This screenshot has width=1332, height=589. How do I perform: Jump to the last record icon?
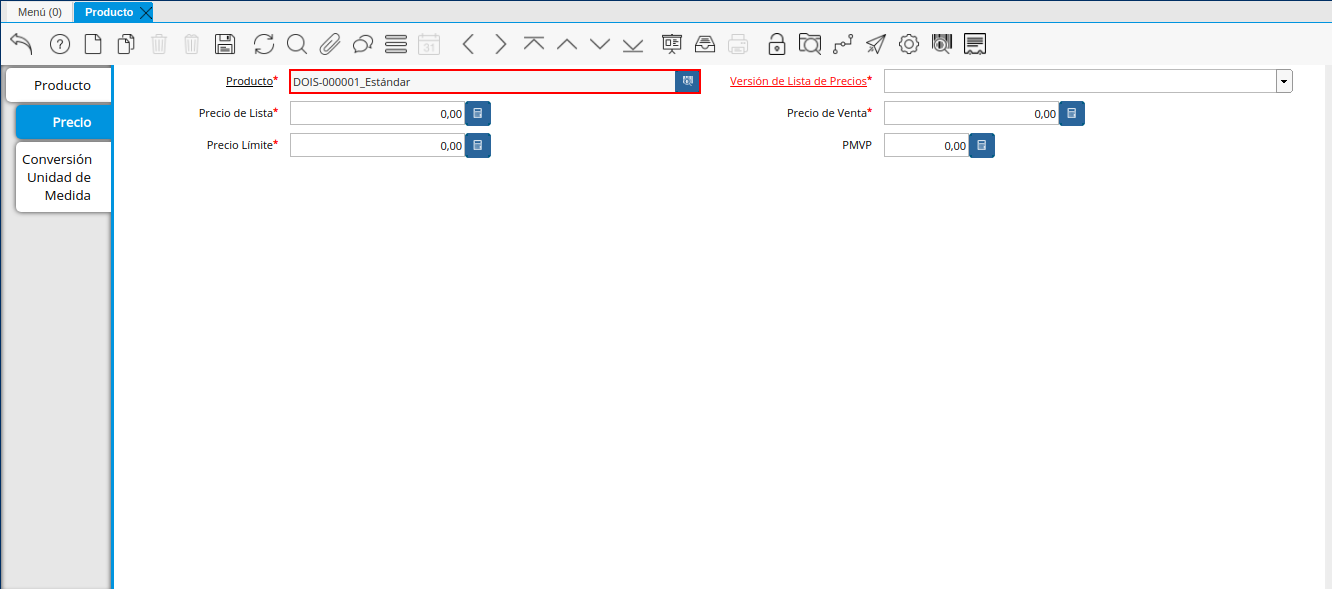[x=633, y=44]
